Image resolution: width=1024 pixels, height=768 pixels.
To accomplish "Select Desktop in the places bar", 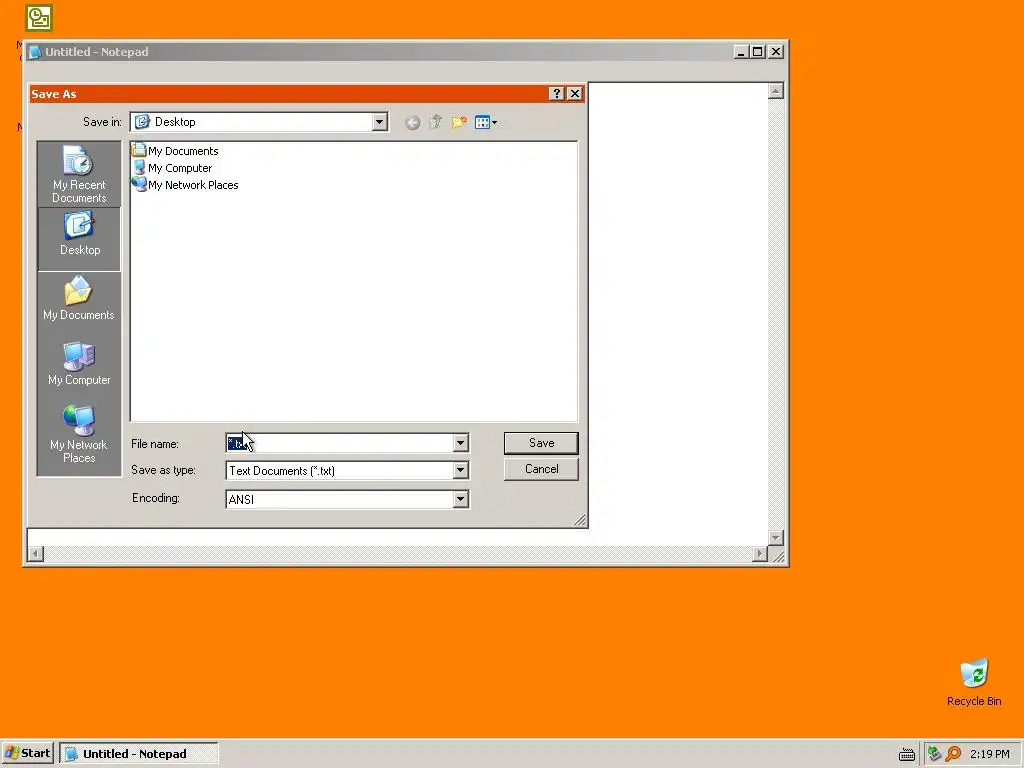I will pyautogui.click(x=79, y=239).
